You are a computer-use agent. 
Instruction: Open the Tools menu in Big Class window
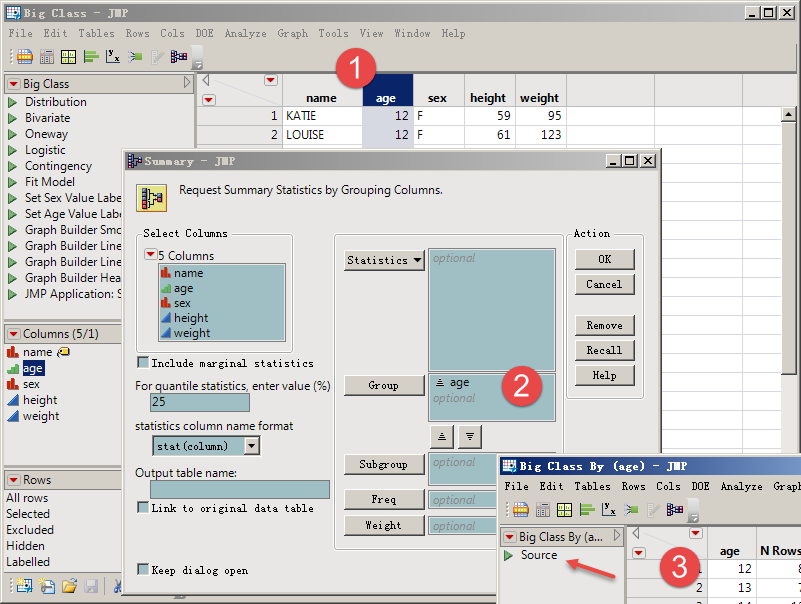[x=334, y=34]
